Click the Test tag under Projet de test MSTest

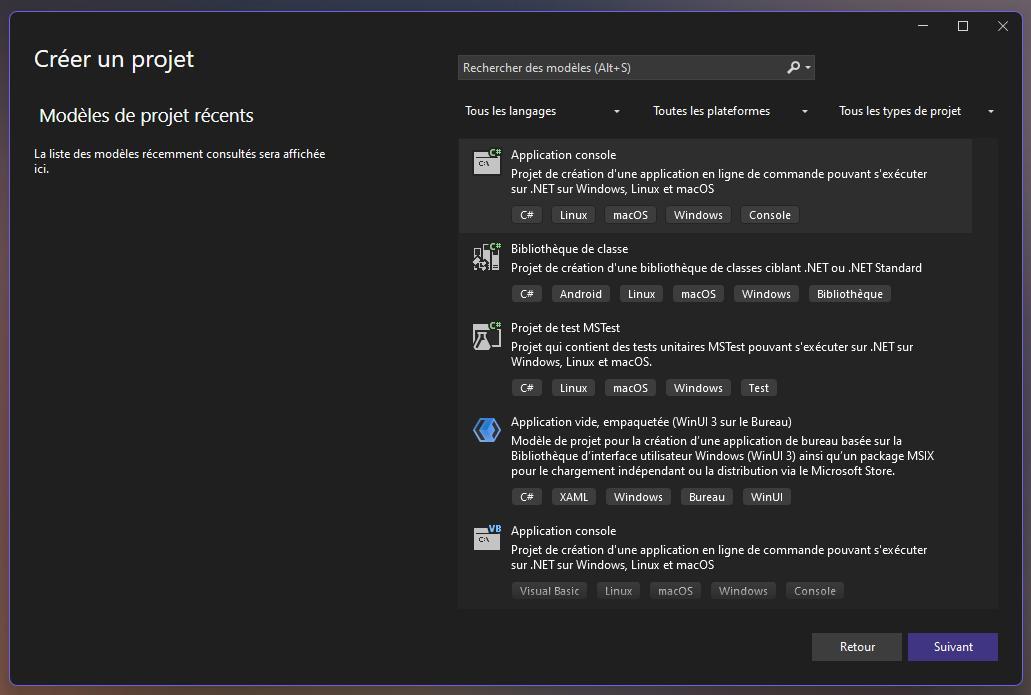click(758, 387)
